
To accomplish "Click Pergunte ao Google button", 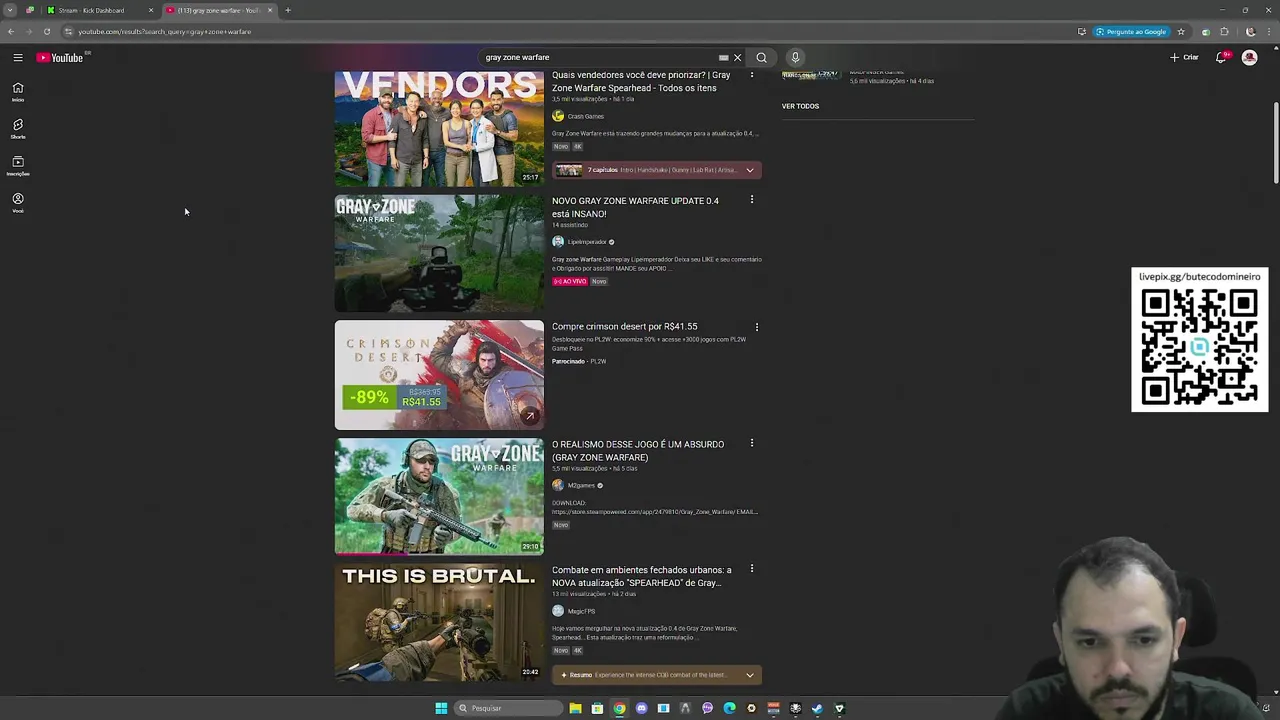I will pos(1130,32).
